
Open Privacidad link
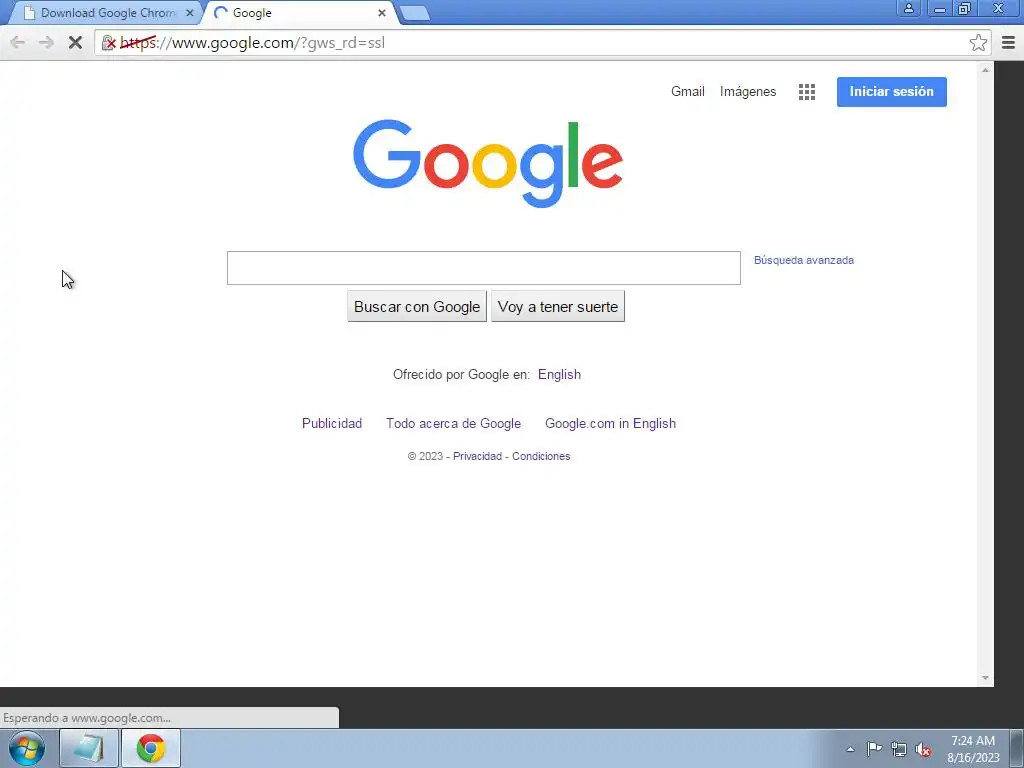[x=477, y=456]
